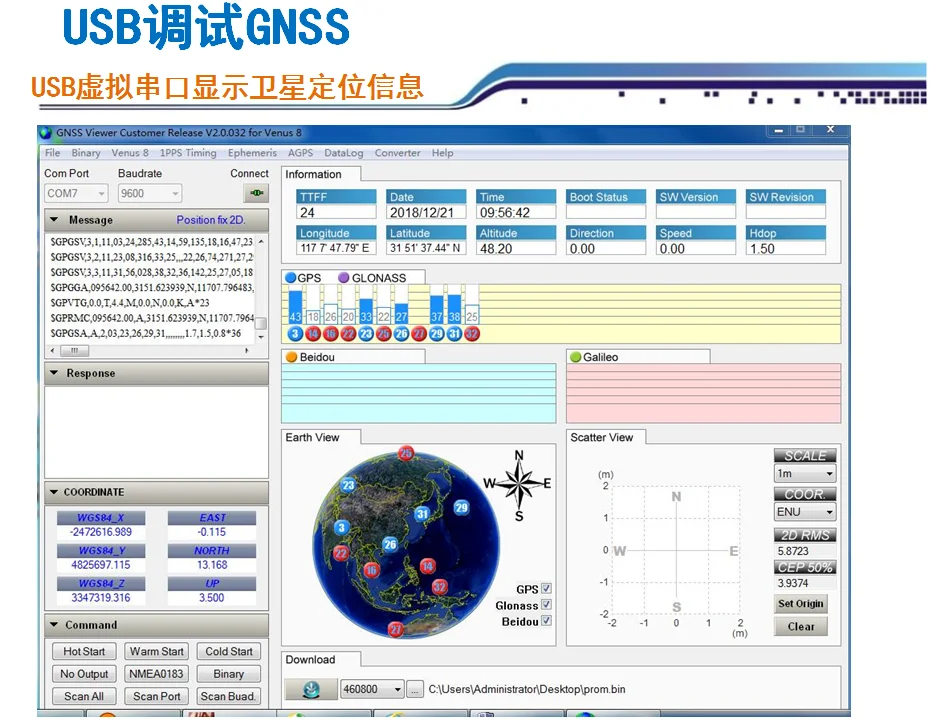Open the COOR. ENU dropdown
This screenshot has width=939, height=722.
coord(805,512)
